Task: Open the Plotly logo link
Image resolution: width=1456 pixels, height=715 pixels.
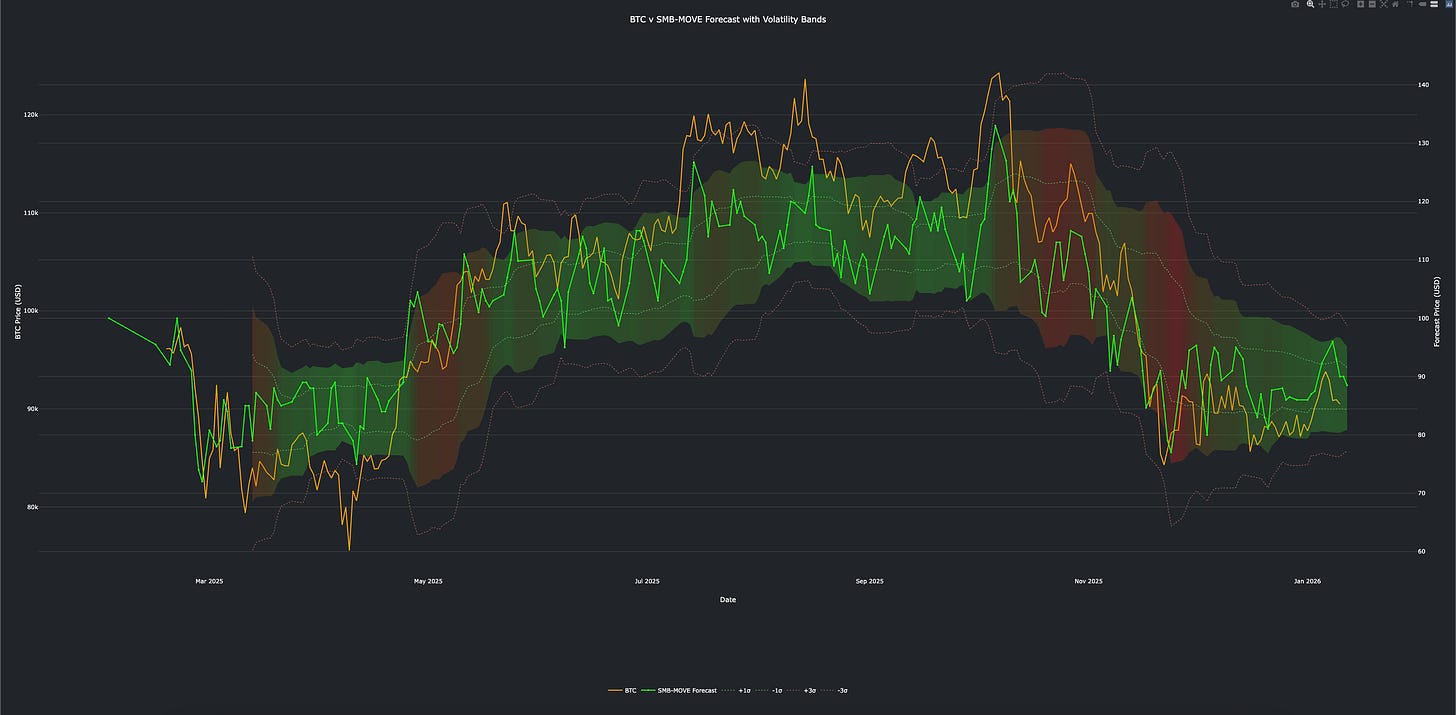Action: click(1449, 4)
